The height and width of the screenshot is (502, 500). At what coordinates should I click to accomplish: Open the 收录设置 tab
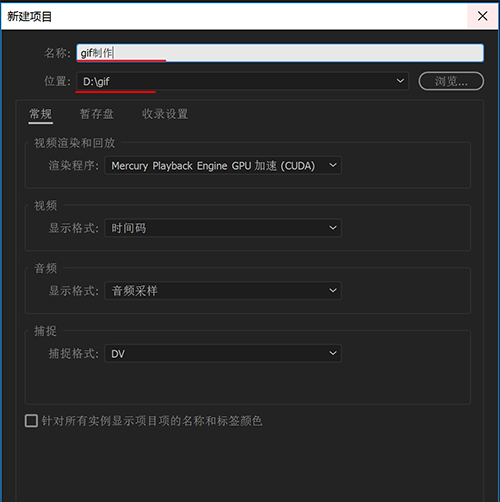(x=165, y=114)
